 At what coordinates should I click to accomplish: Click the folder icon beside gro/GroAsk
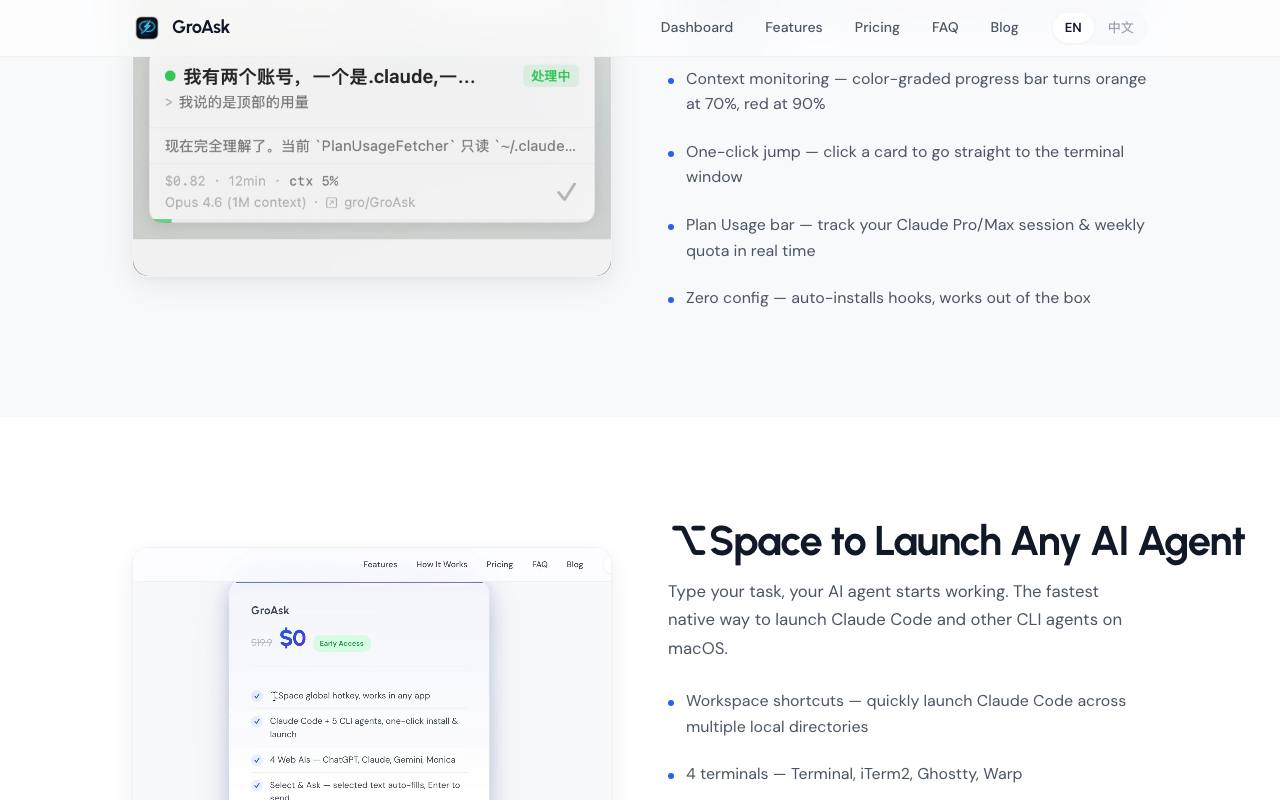click(x=331, y=203)
